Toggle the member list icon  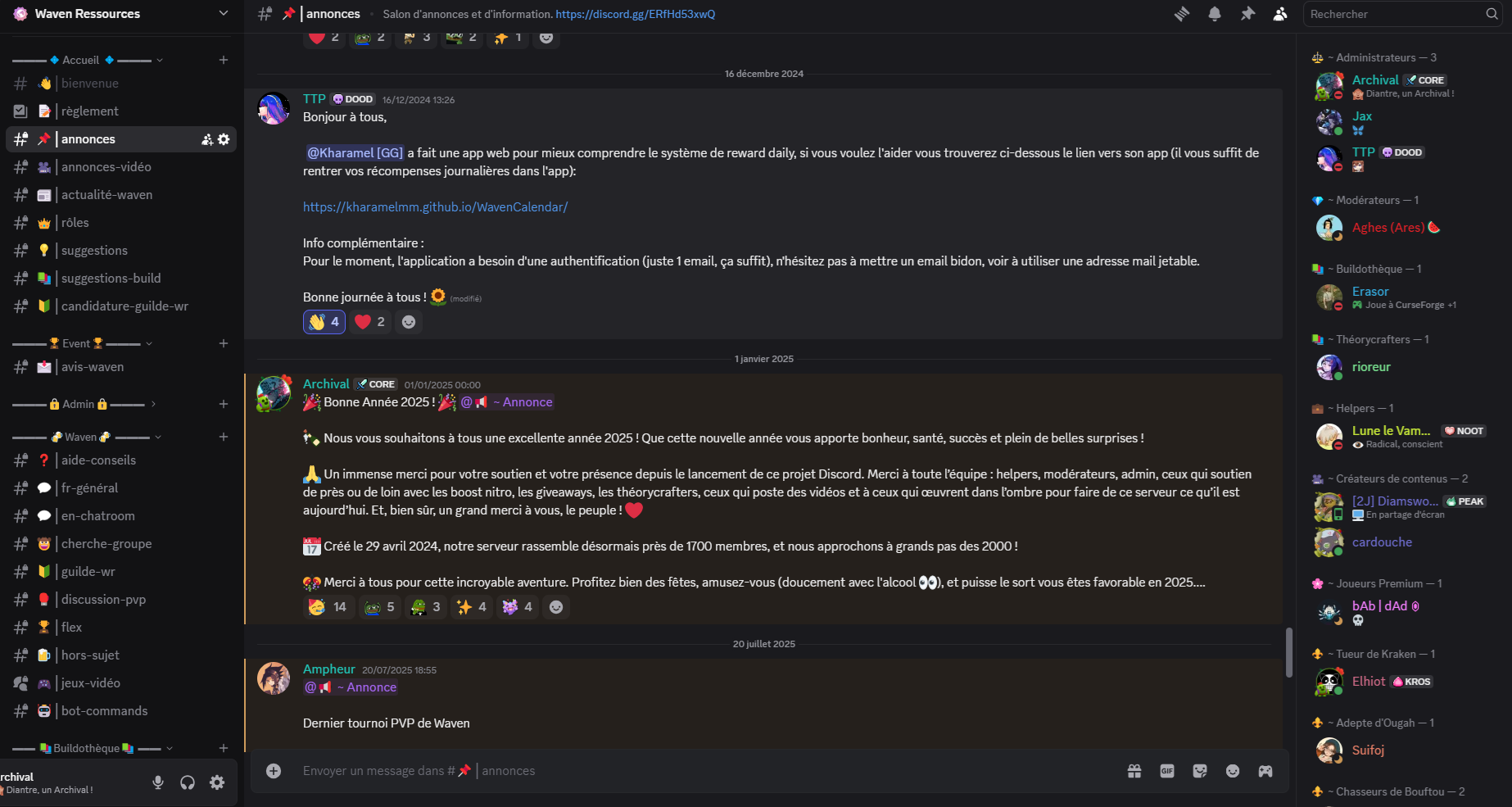pos(1280,14)
